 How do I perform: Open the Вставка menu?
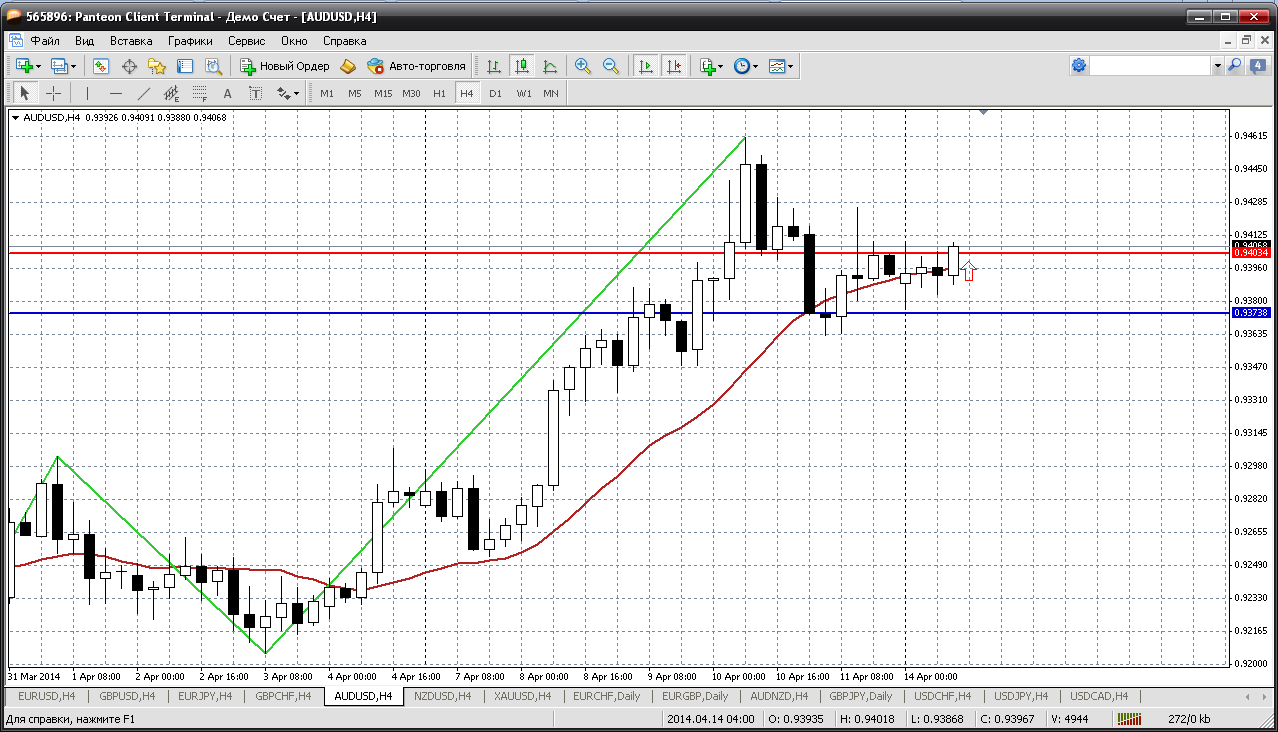pyautogui.click(x=131, y=41)
